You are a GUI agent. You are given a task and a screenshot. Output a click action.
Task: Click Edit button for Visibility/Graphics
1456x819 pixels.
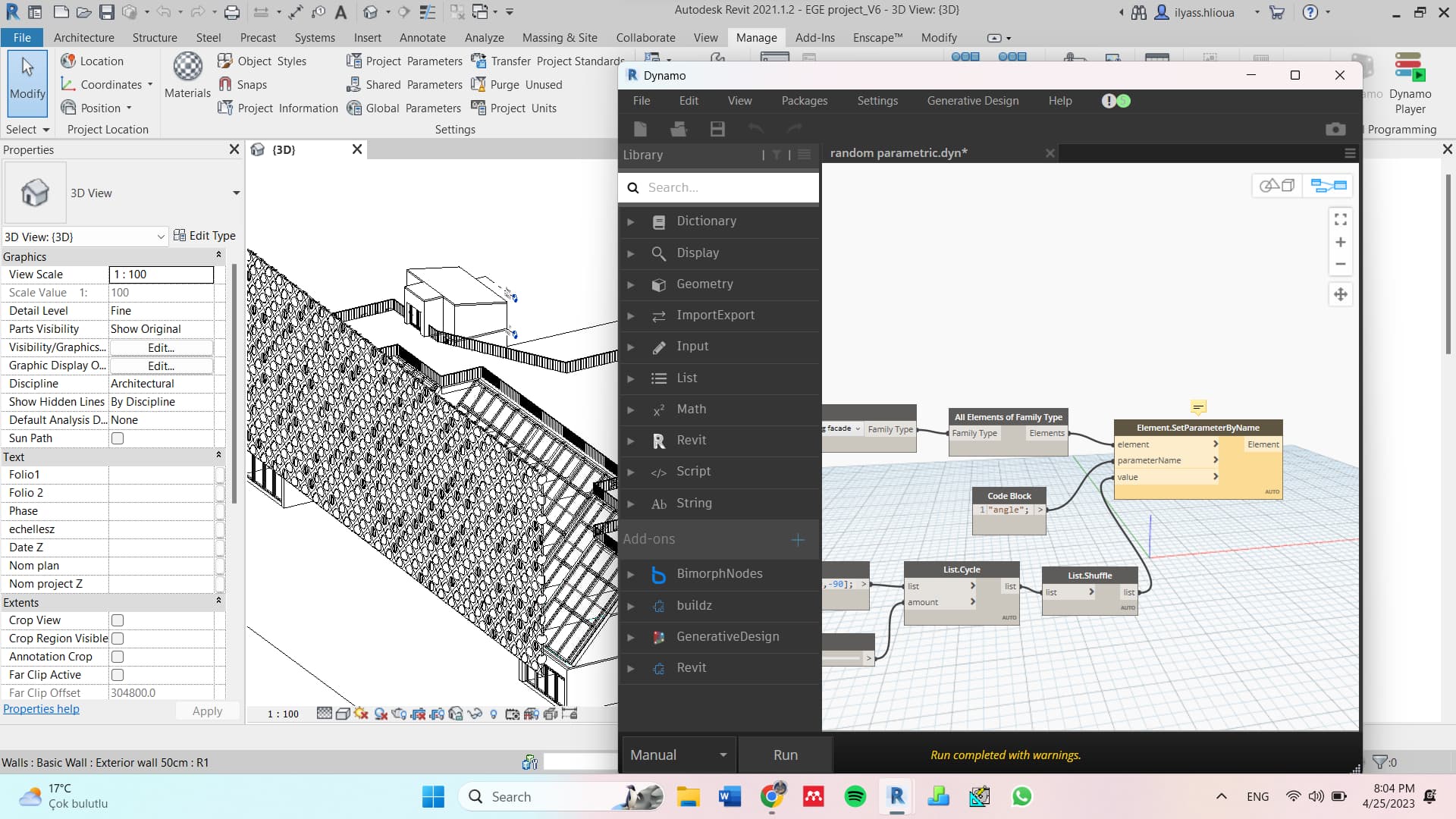(x=161, y=347)
